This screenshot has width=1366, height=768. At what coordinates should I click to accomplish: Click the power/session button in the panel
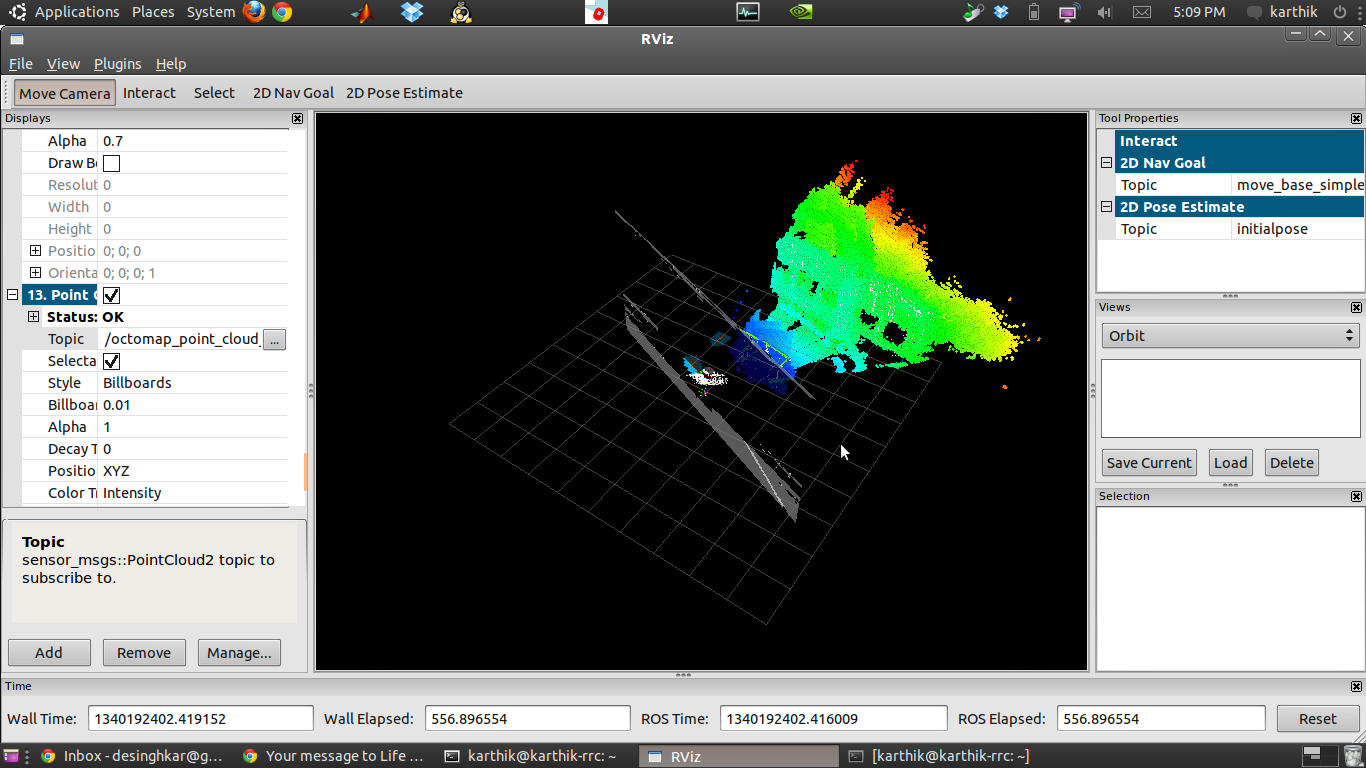coord(1341,12)
